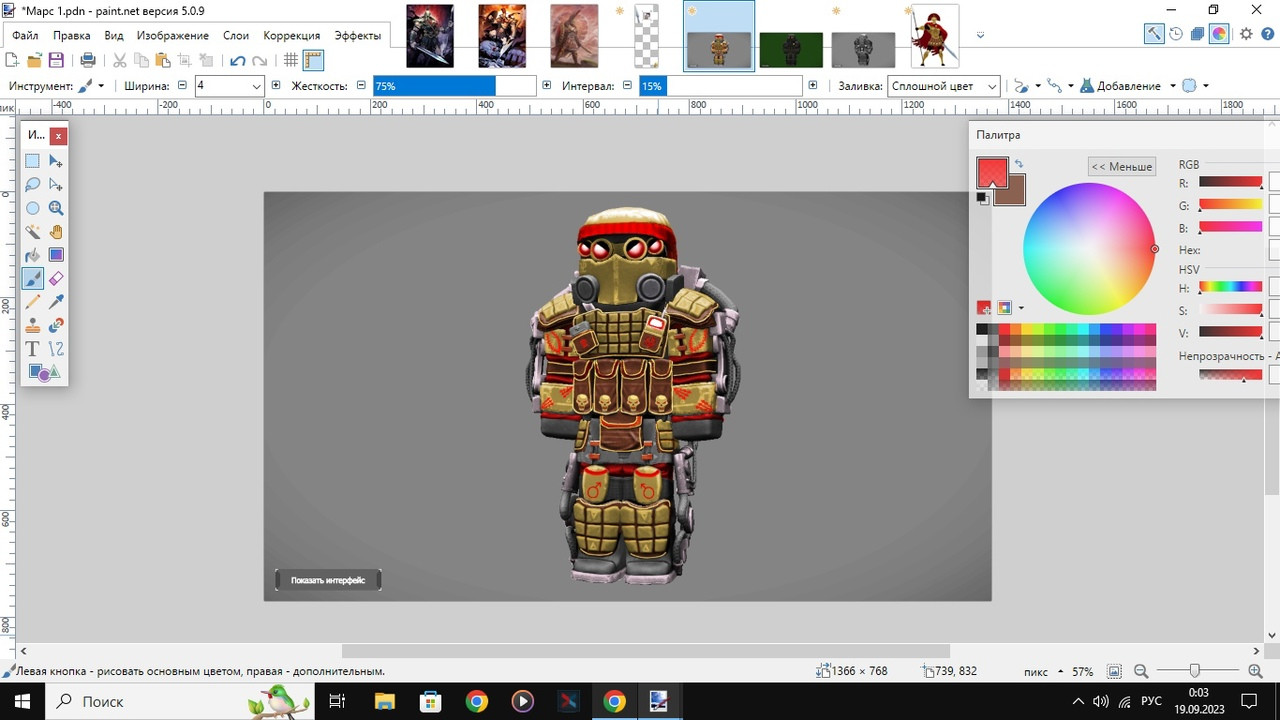Open the Файл menu

[25, 35]
